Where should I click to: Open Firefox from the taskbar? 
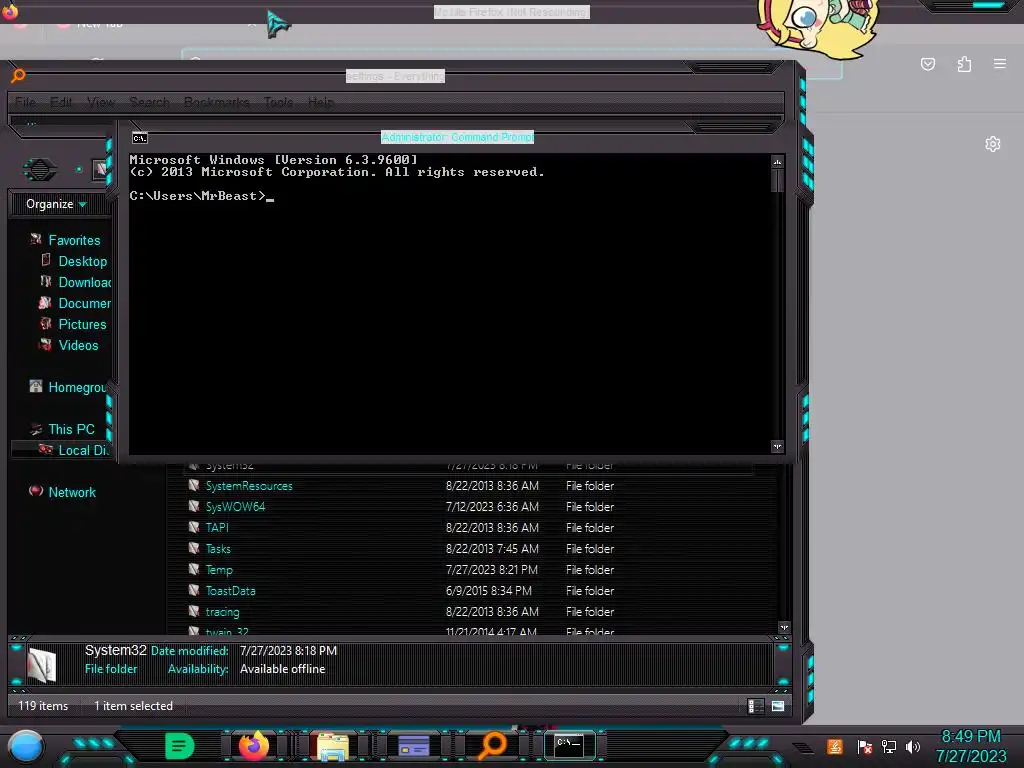[x=254, y=746]
